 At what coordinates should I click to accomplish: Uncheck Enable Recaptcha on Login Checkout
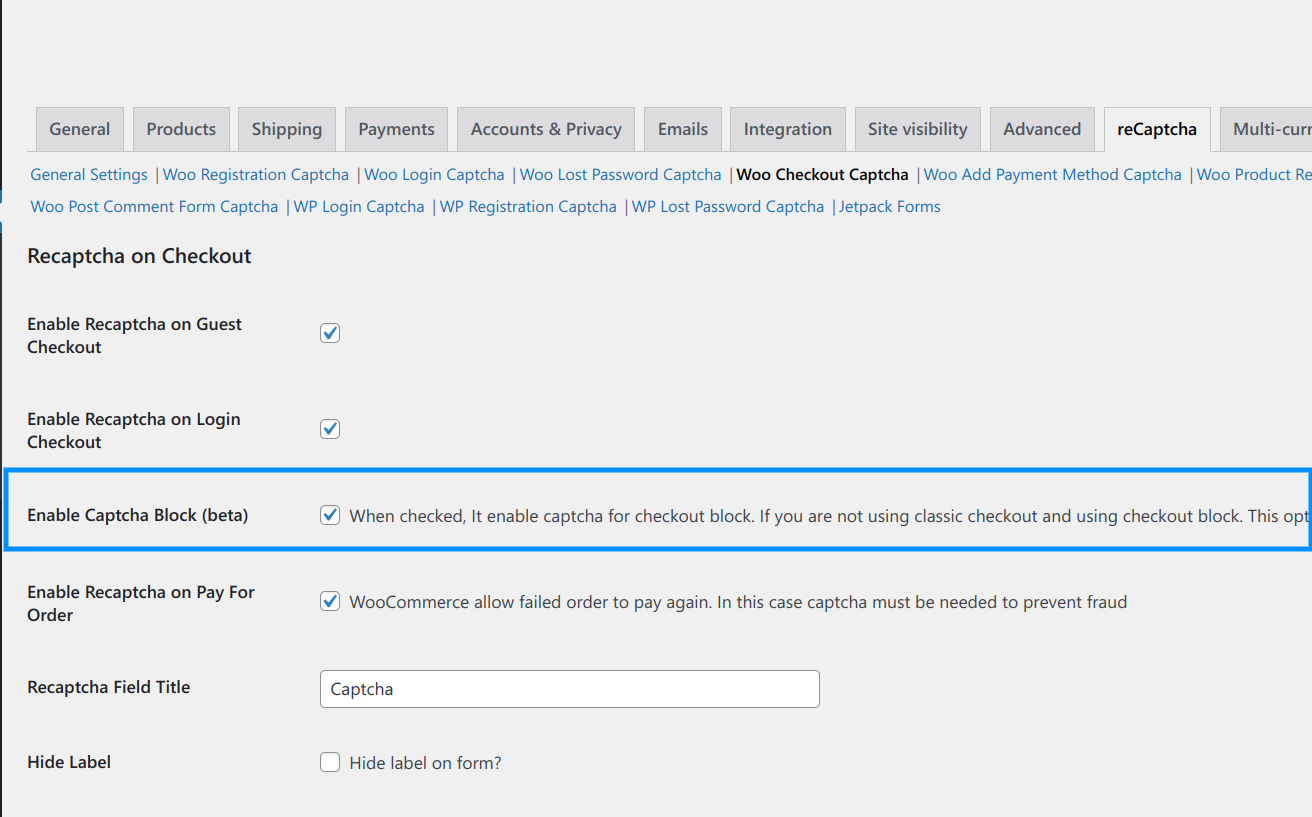(x=329, y=428)
